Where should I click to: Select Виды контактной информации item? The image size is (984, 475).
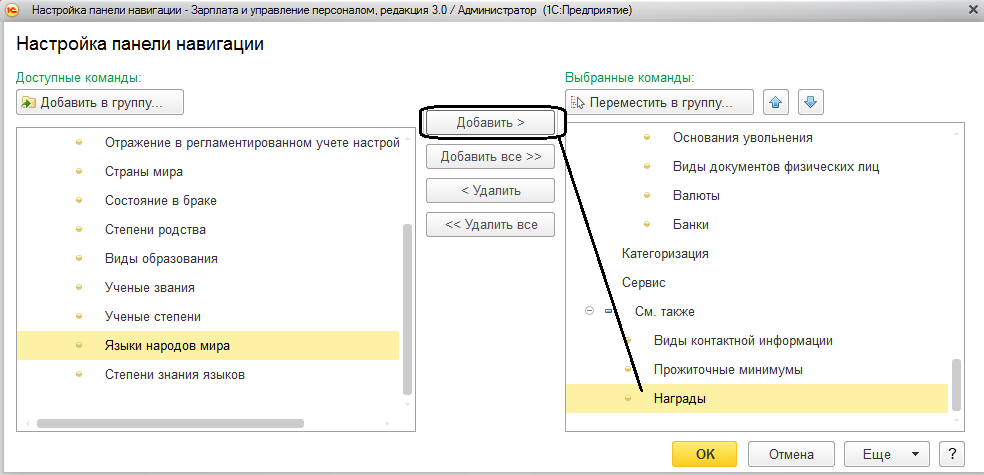743,341
